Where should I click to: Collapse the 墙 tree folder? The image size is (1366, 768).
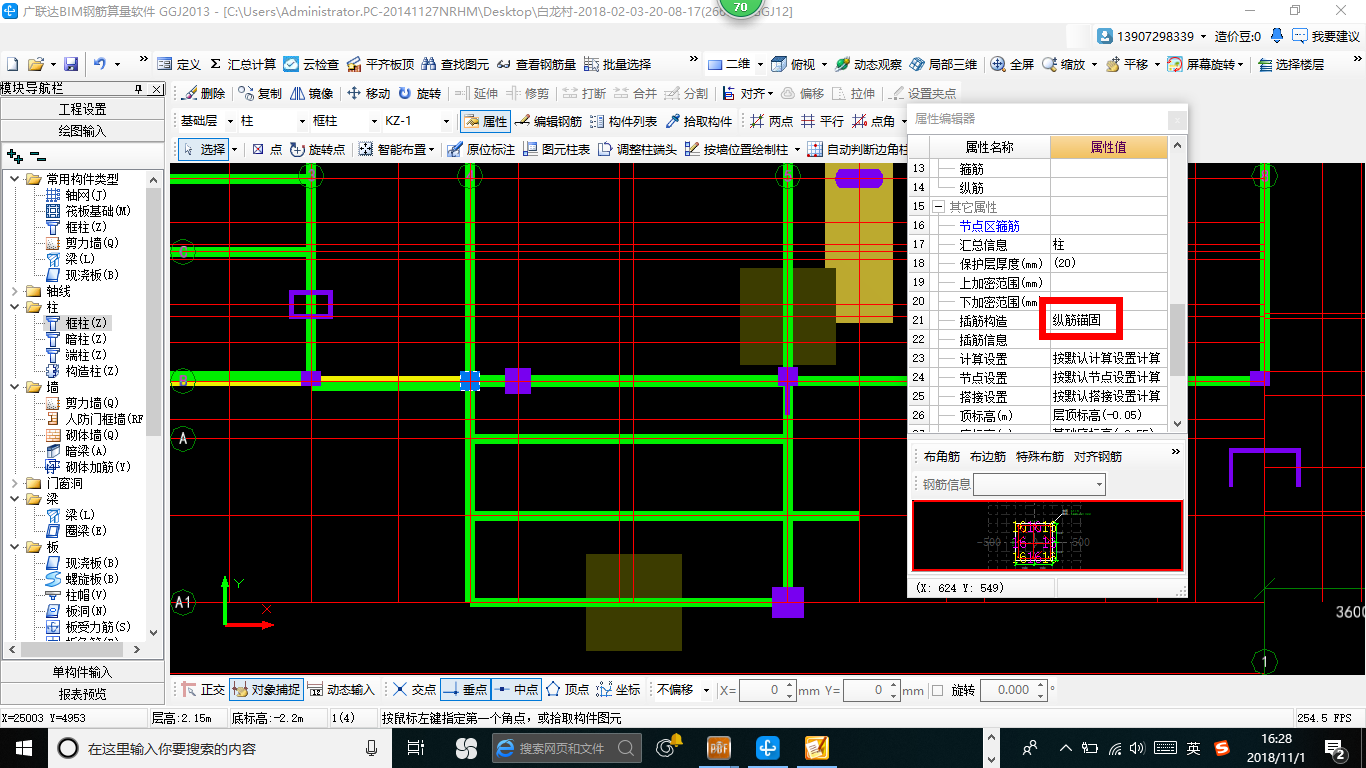point(16,387)
